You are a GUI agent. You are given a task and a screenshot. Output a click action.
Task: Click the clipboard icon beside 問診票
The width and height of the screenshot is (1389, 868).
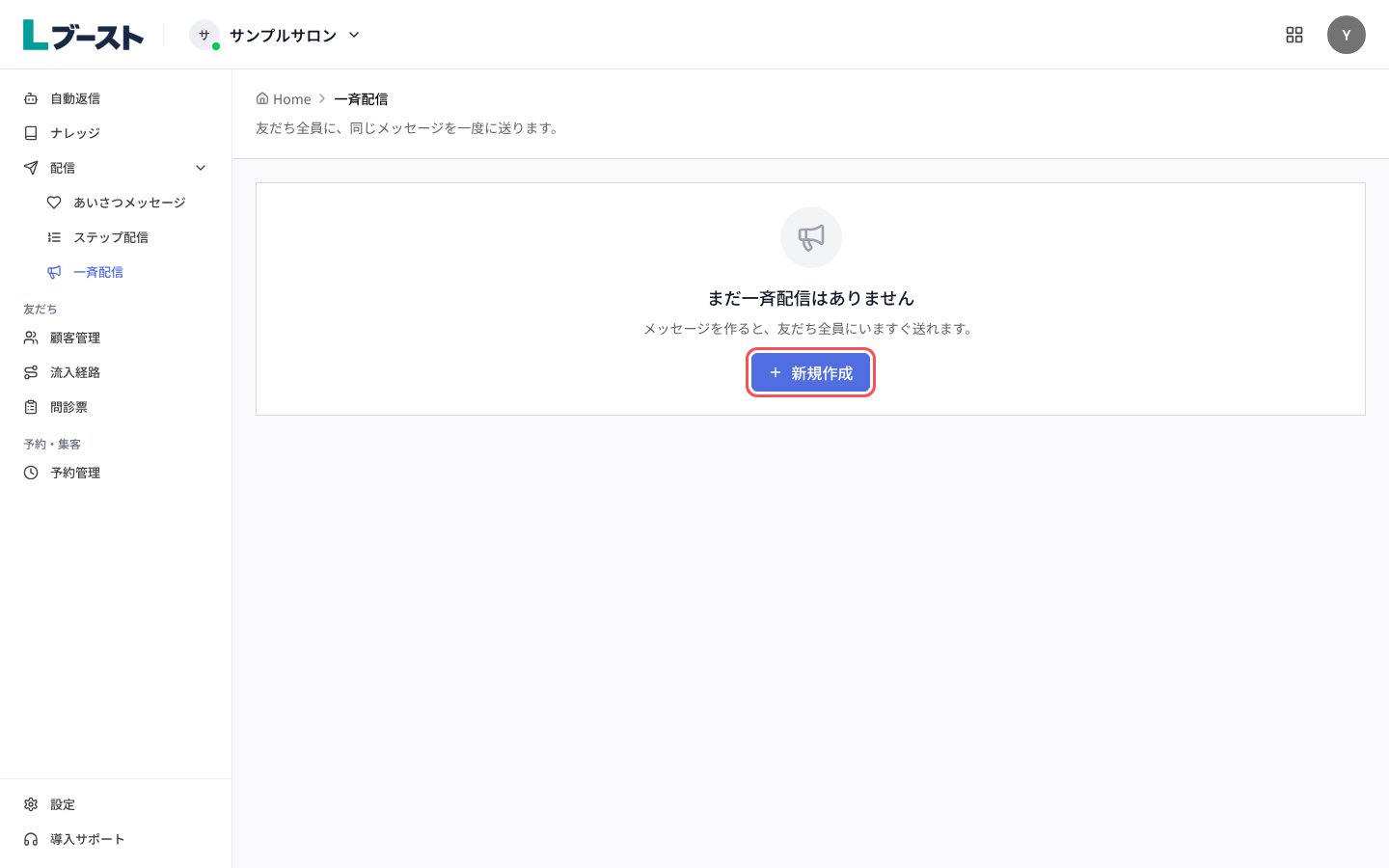click(x=31, y=407)
